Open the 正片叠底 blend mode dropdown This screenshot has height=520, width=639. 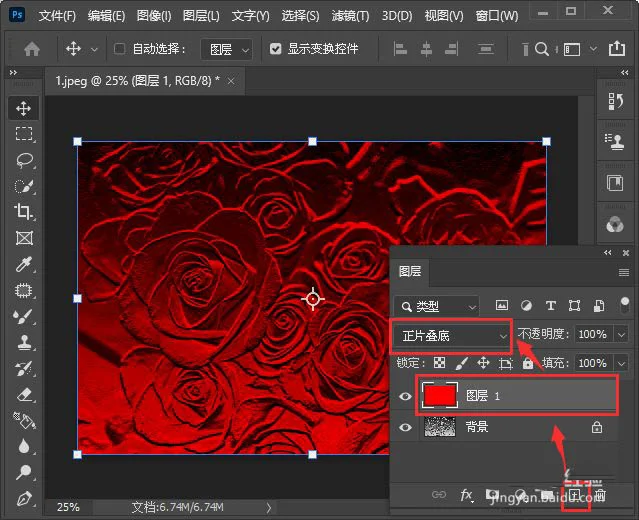click(452, 336)
